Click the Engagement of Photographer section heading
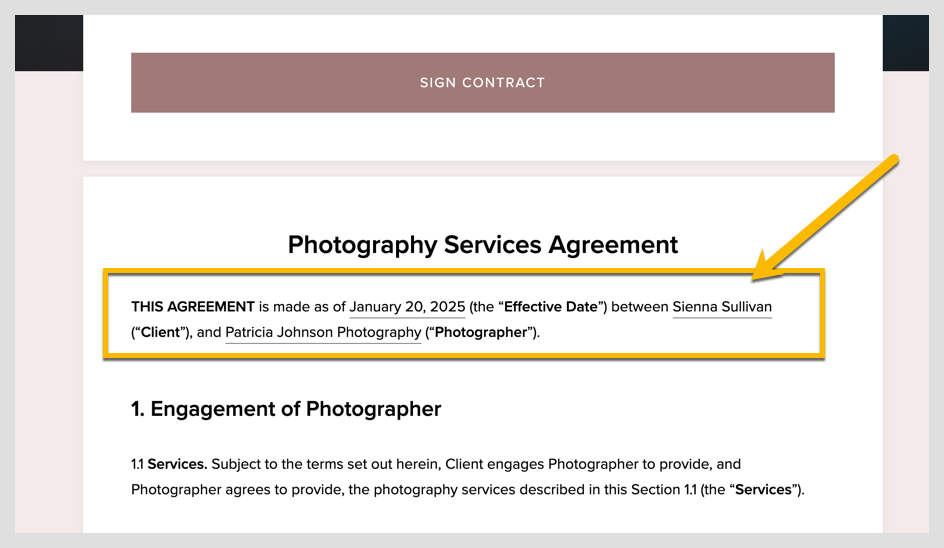Viewport: 944px width, 548px height. (286, 409)
